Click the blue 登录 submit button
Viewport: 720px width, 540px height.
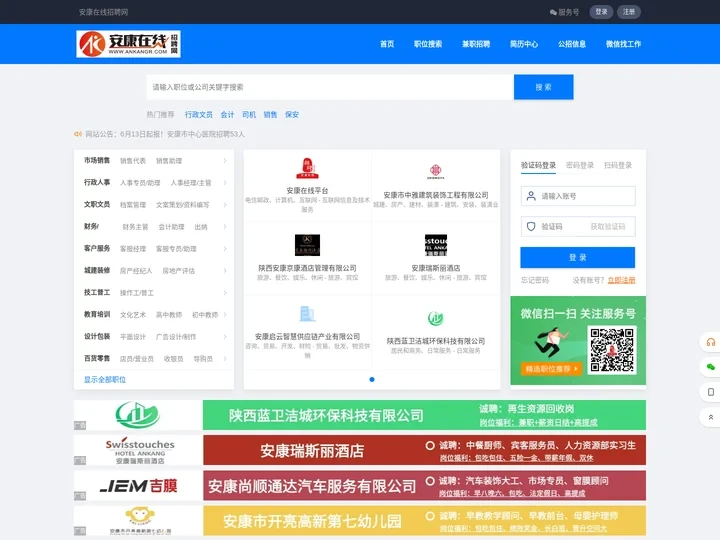tap(578, 257)
